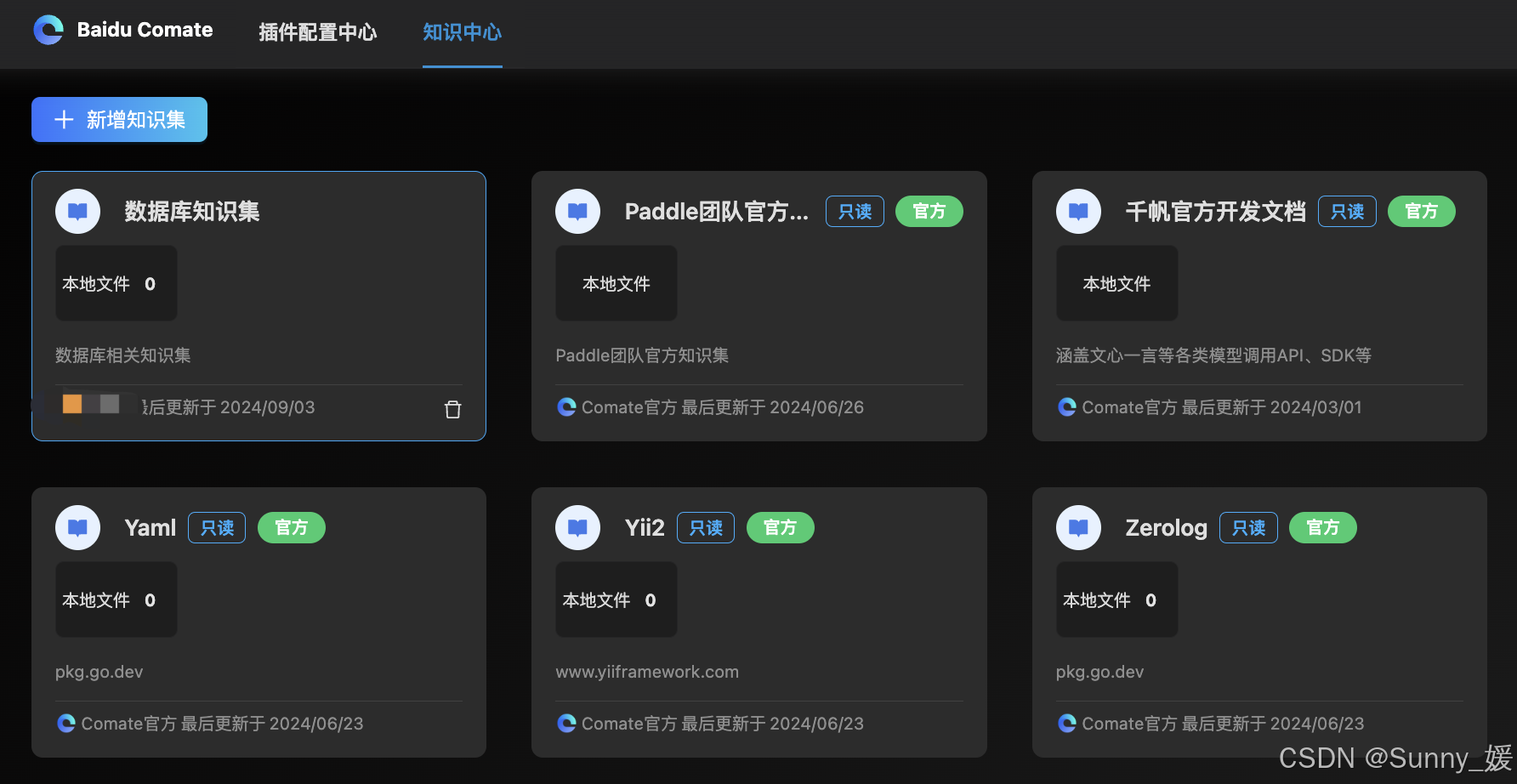Click the 只读 tag on Yii2 card
Image resolution: width=1517 pixels, height=784 pixels.
(x=706, y=528)
